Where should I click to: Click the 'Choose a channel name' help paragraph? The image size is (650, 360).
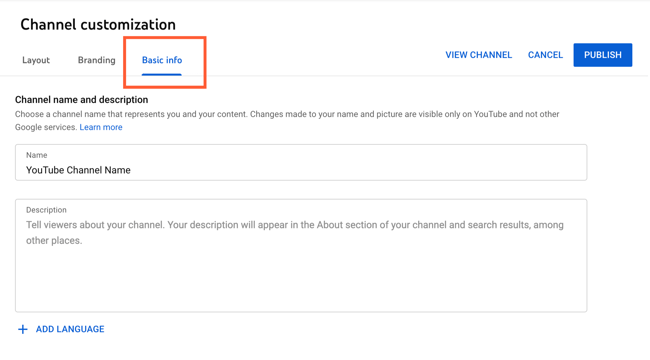287,121
